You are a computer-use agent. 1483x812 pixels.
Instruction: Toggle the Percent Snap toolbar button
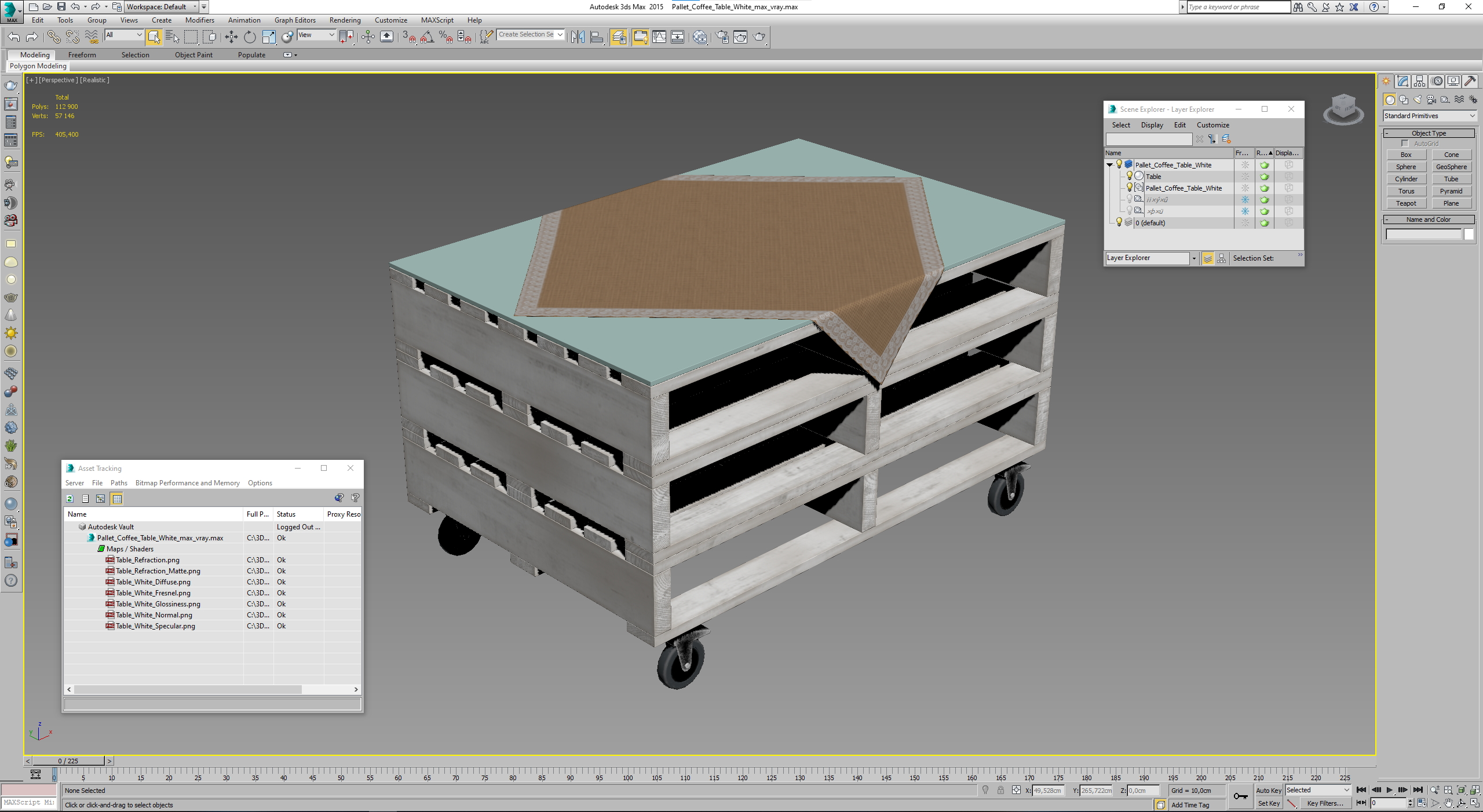coord(445,37)
